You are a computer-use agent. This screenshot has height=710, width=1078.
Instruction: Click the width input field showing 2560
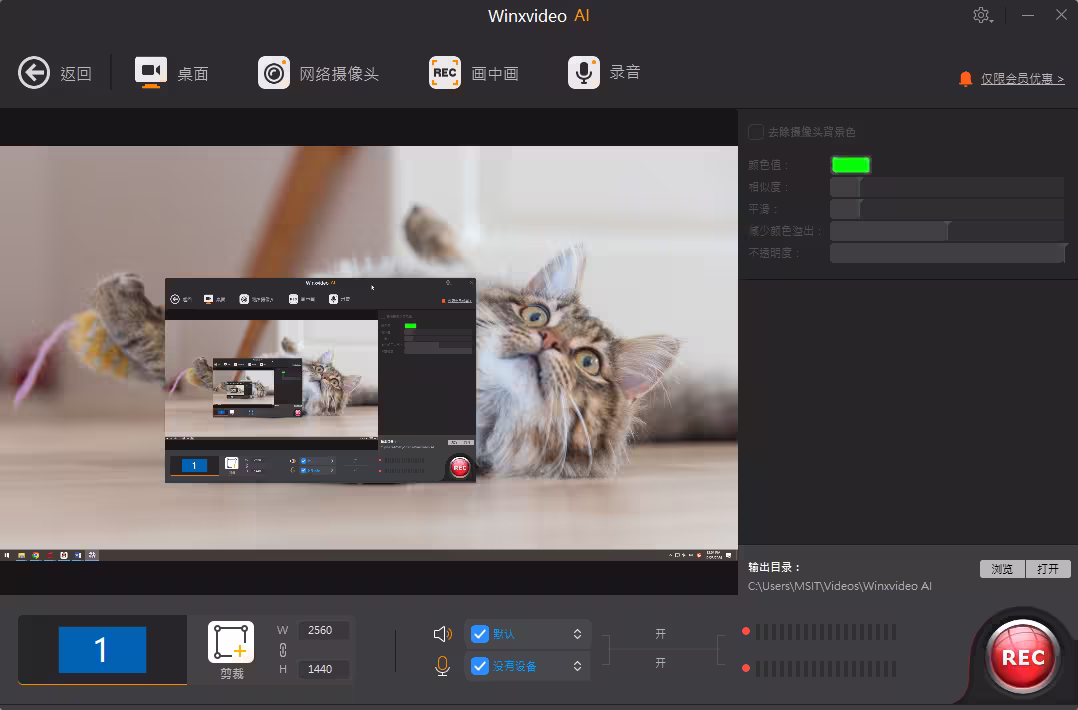(x=323, y=630)
